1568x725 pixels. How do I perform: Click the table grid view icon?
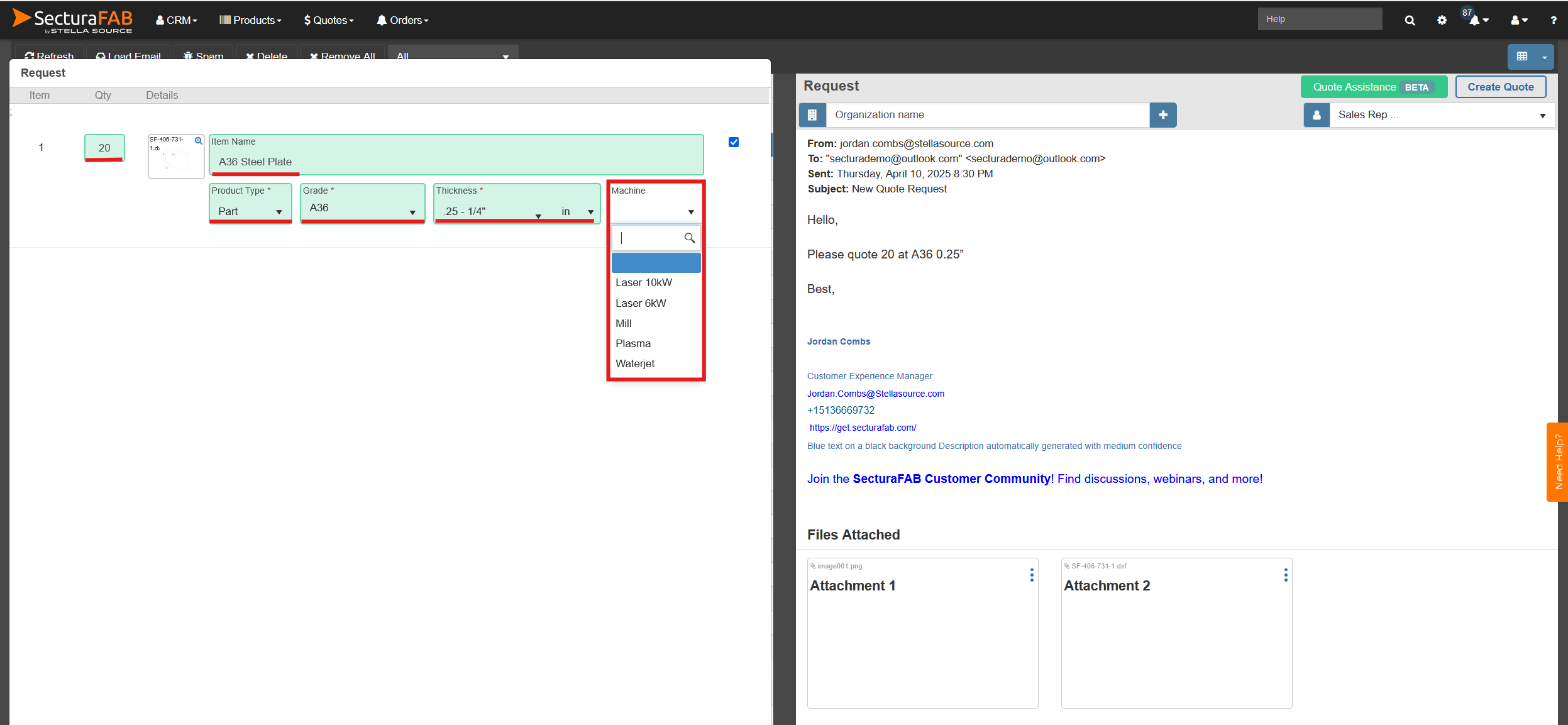coord(1521,57)
